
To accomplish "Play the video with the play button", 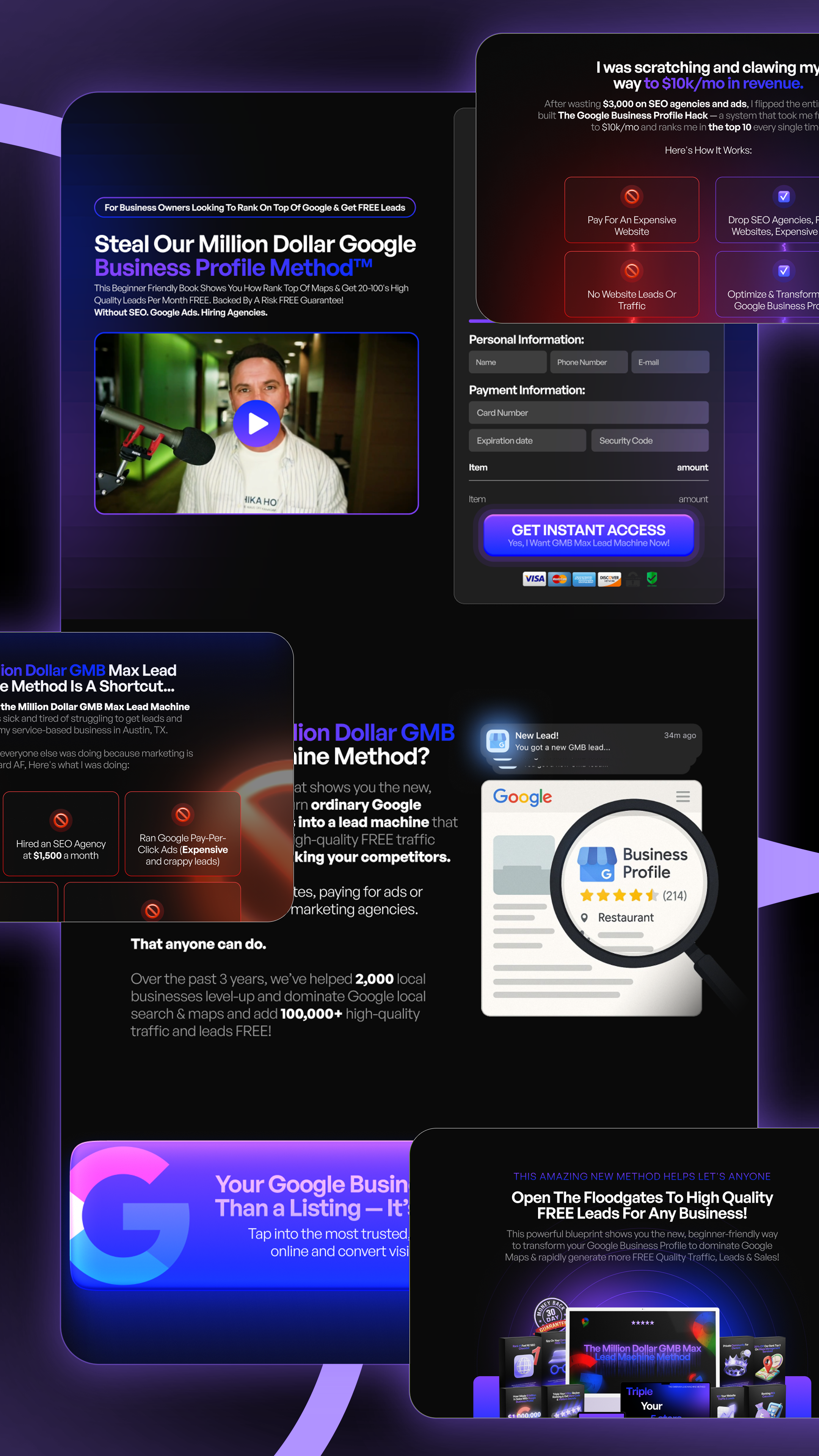I will [257, 424].
